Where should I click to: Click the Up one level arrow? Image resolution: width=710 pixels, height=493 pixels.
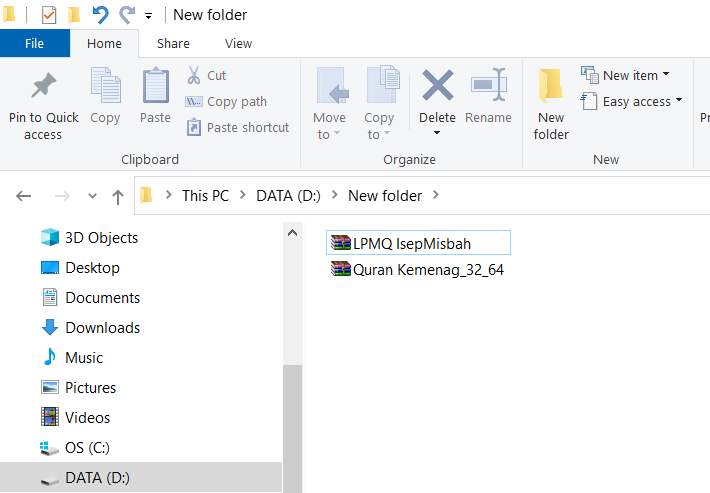118,196
